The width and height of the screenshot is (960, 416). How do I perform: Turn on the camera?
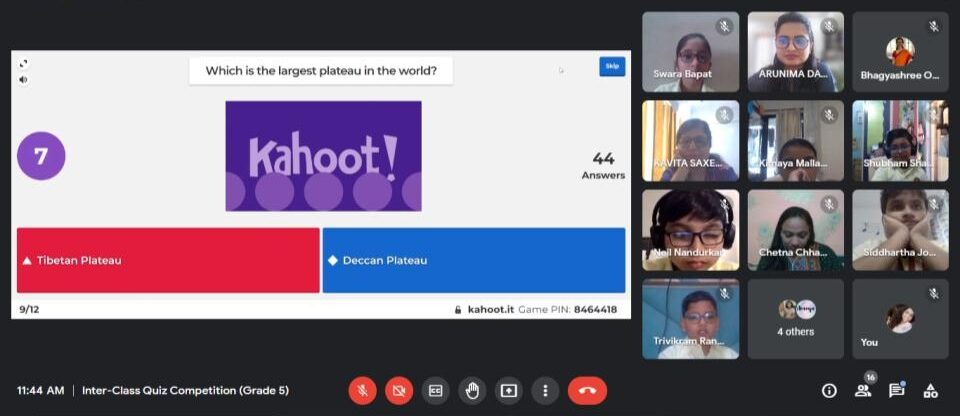399,390
